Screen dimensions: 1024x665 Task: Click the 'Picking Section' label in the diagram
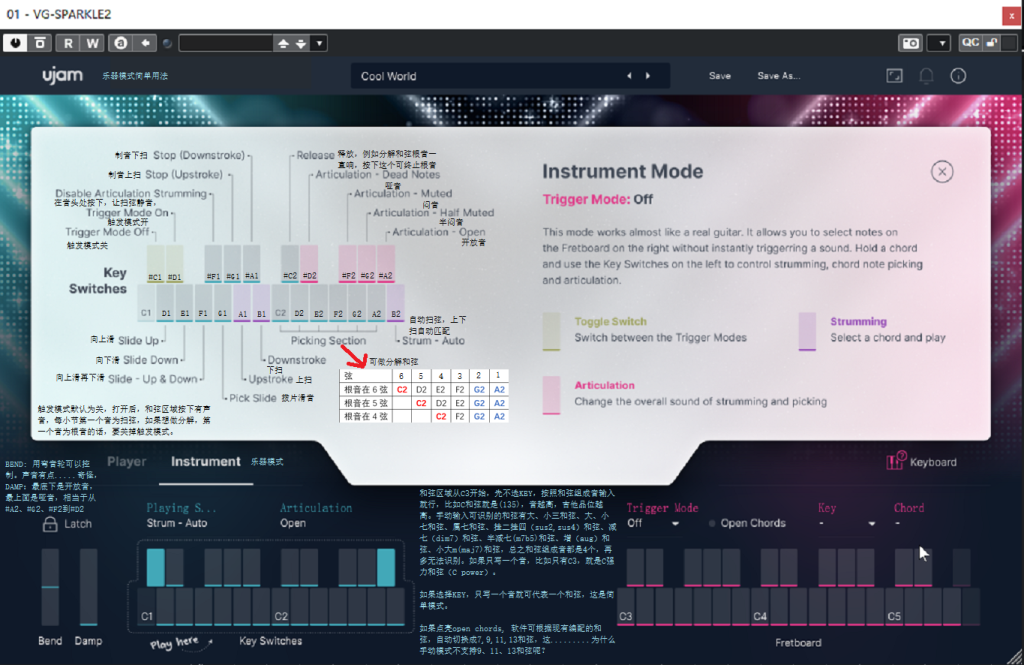point(328,340)
